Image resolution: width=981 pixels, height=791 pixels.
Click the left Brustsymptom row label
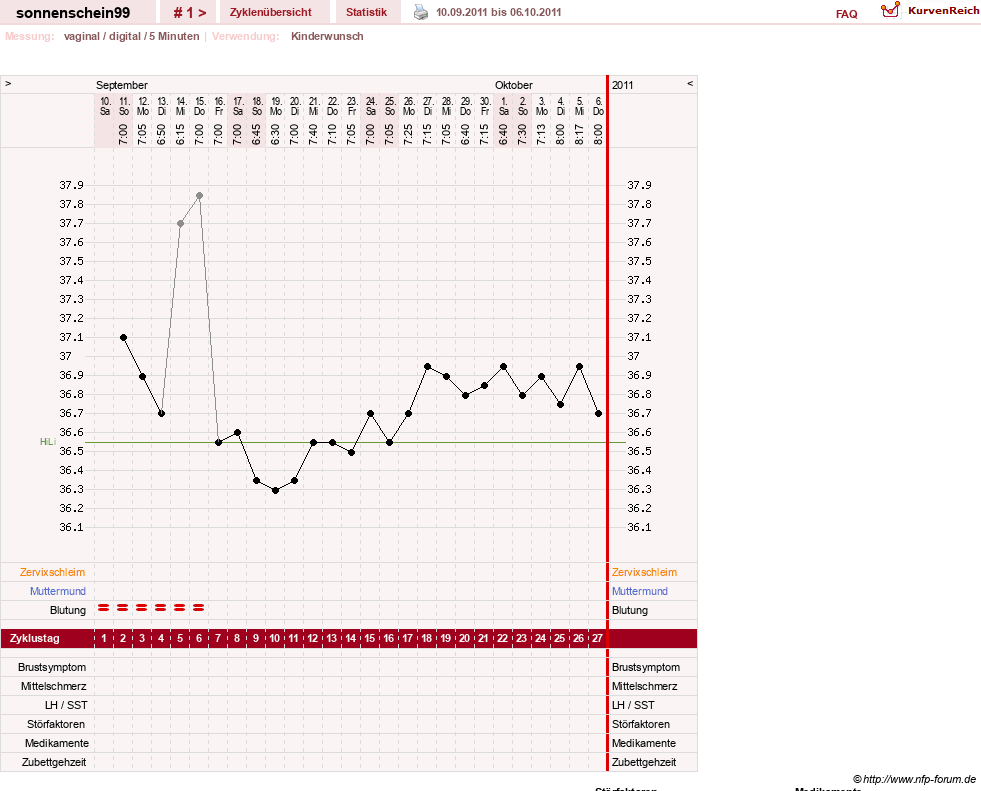(52, 667)
